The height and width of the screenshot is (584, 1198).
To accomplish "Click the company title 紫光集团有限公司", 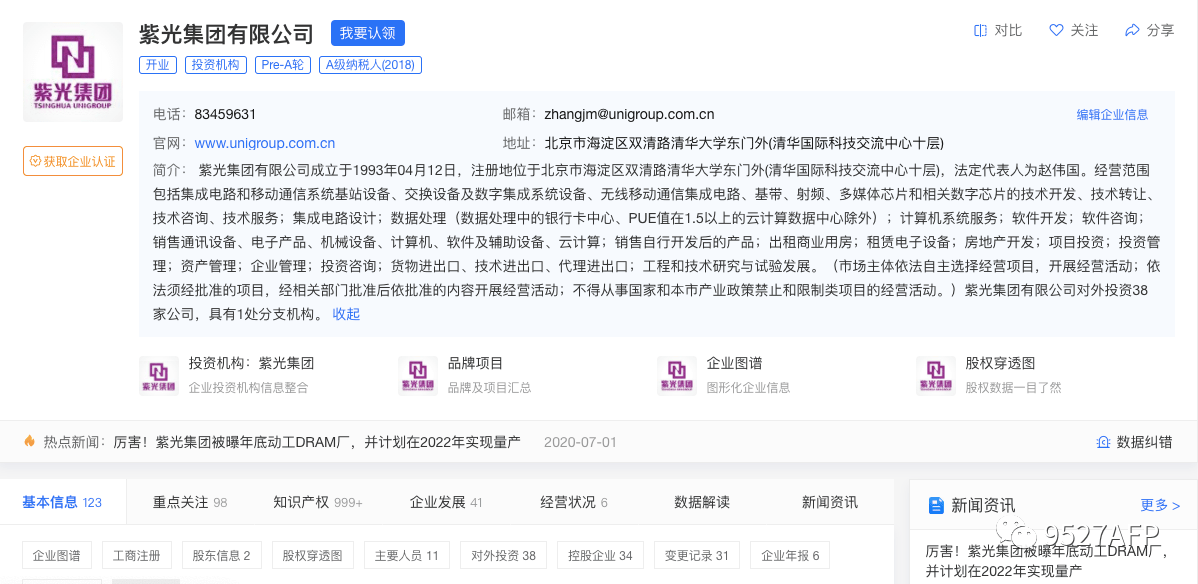I will (x=227, y=34).
